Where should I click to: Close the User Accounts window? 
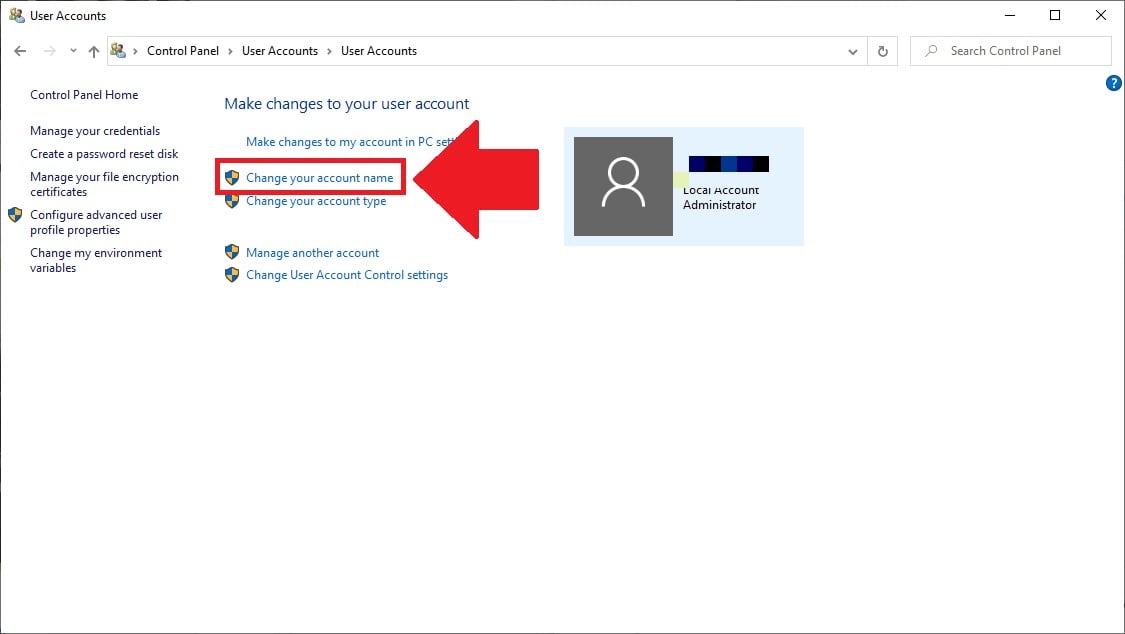pyautogui.click(x=1101, y=15)
